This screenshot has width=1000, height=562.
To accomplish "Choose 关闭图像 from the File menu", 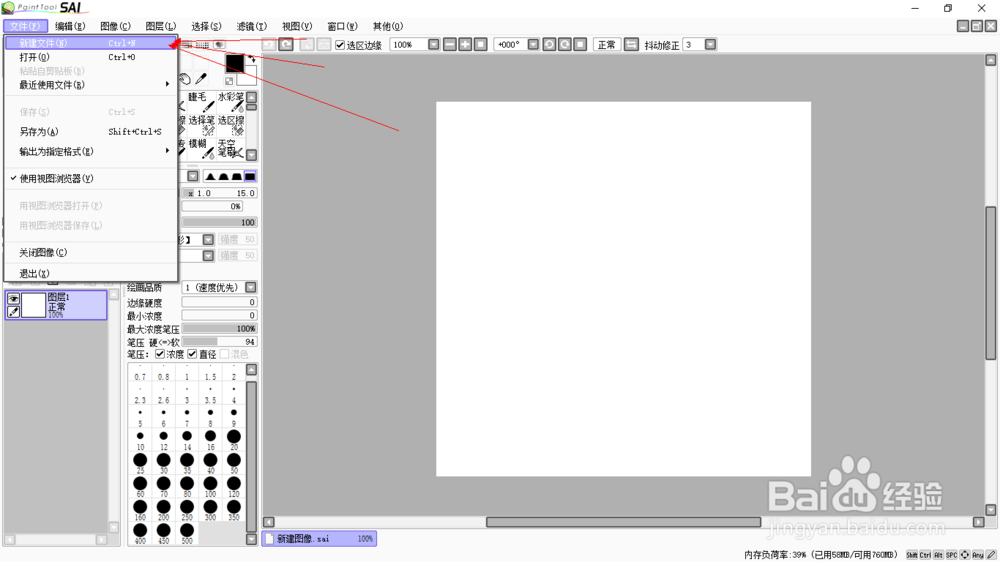I will 91,253.
